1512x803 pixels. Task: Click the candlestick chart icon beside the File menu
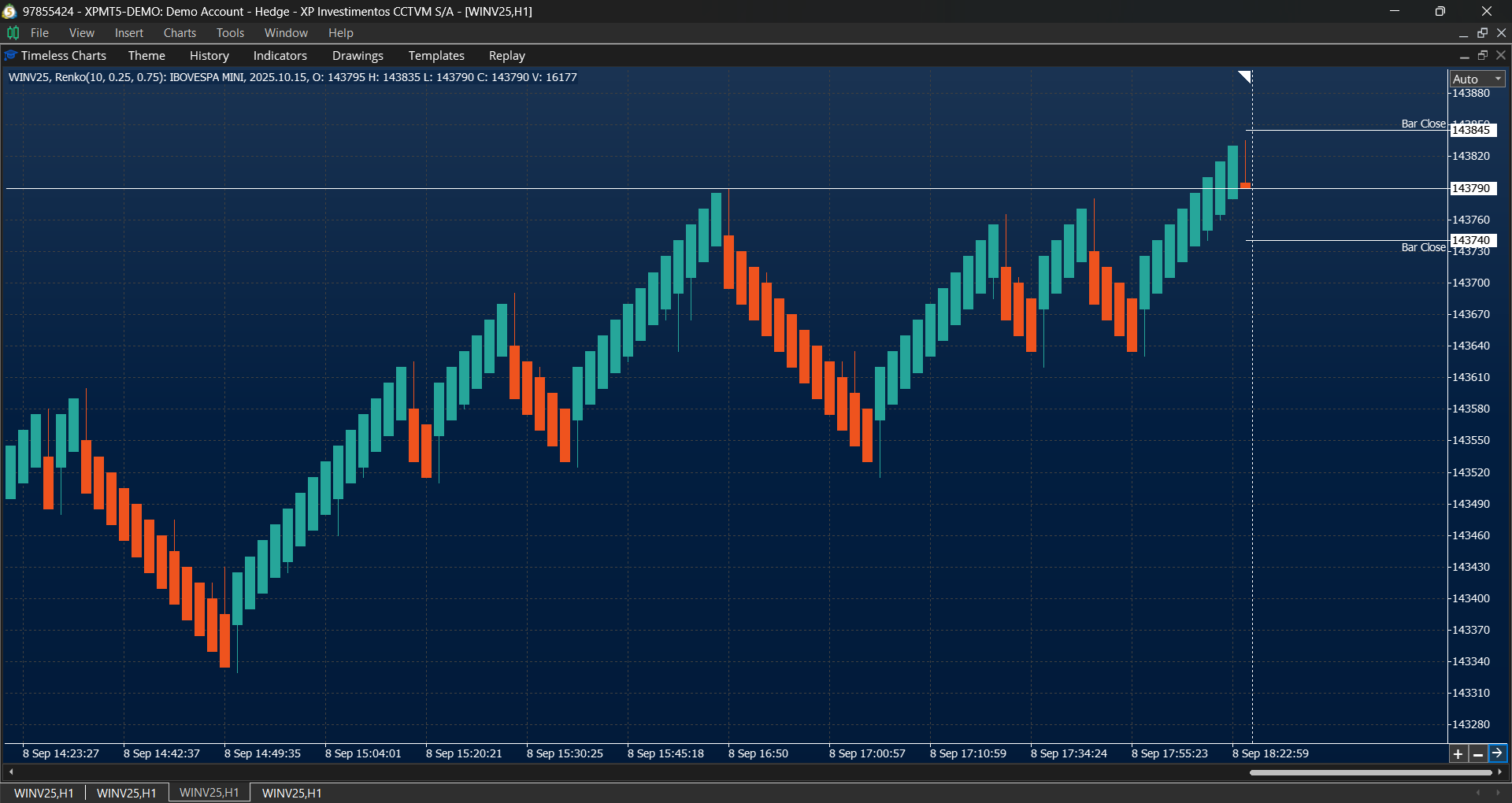pyautogui.click(x=13, y=32)
